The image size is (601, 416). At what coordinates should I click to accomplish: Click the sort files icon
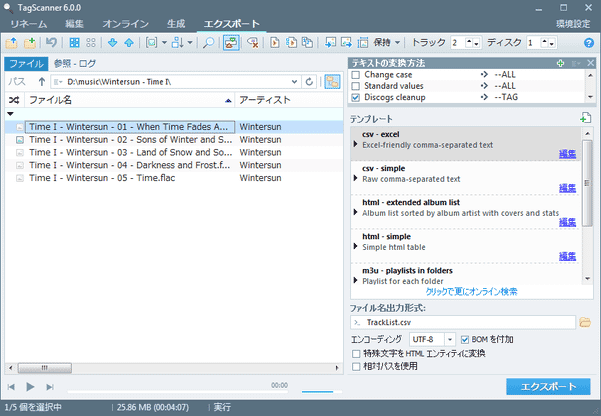[x=177, y=43]
